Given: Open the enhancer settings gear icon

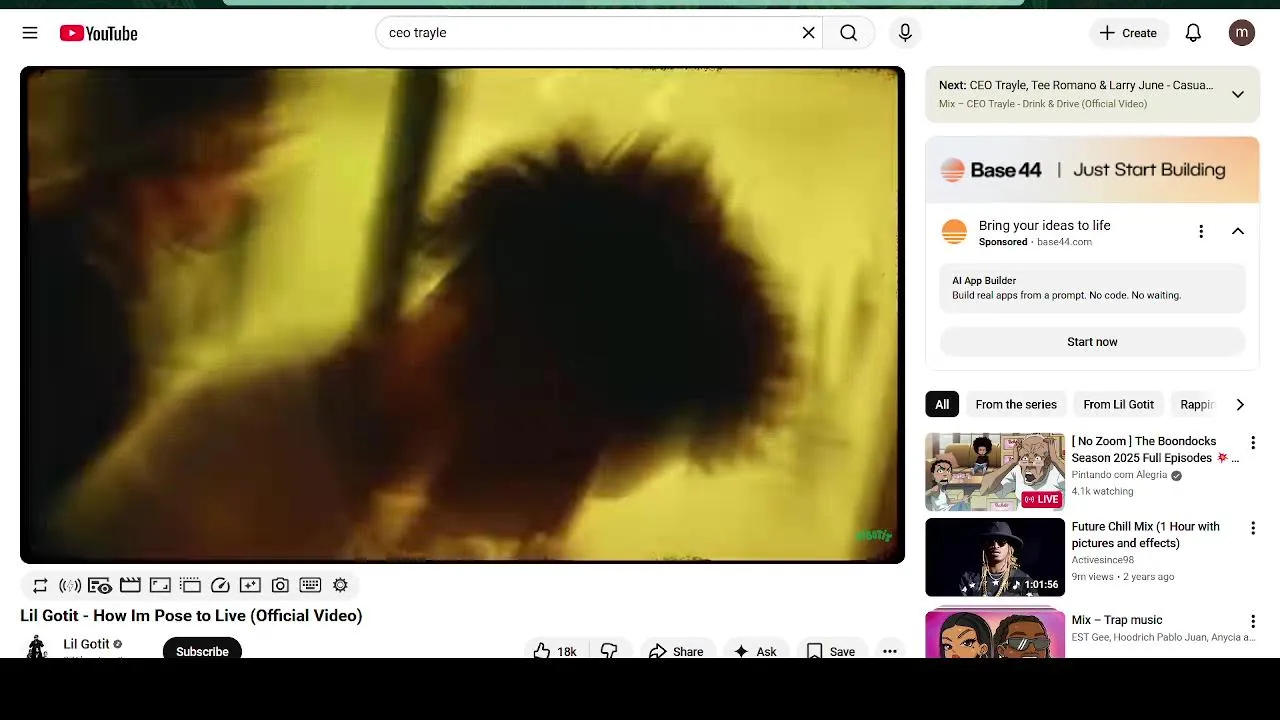Looking at the screenshot, I should (340, 585).
